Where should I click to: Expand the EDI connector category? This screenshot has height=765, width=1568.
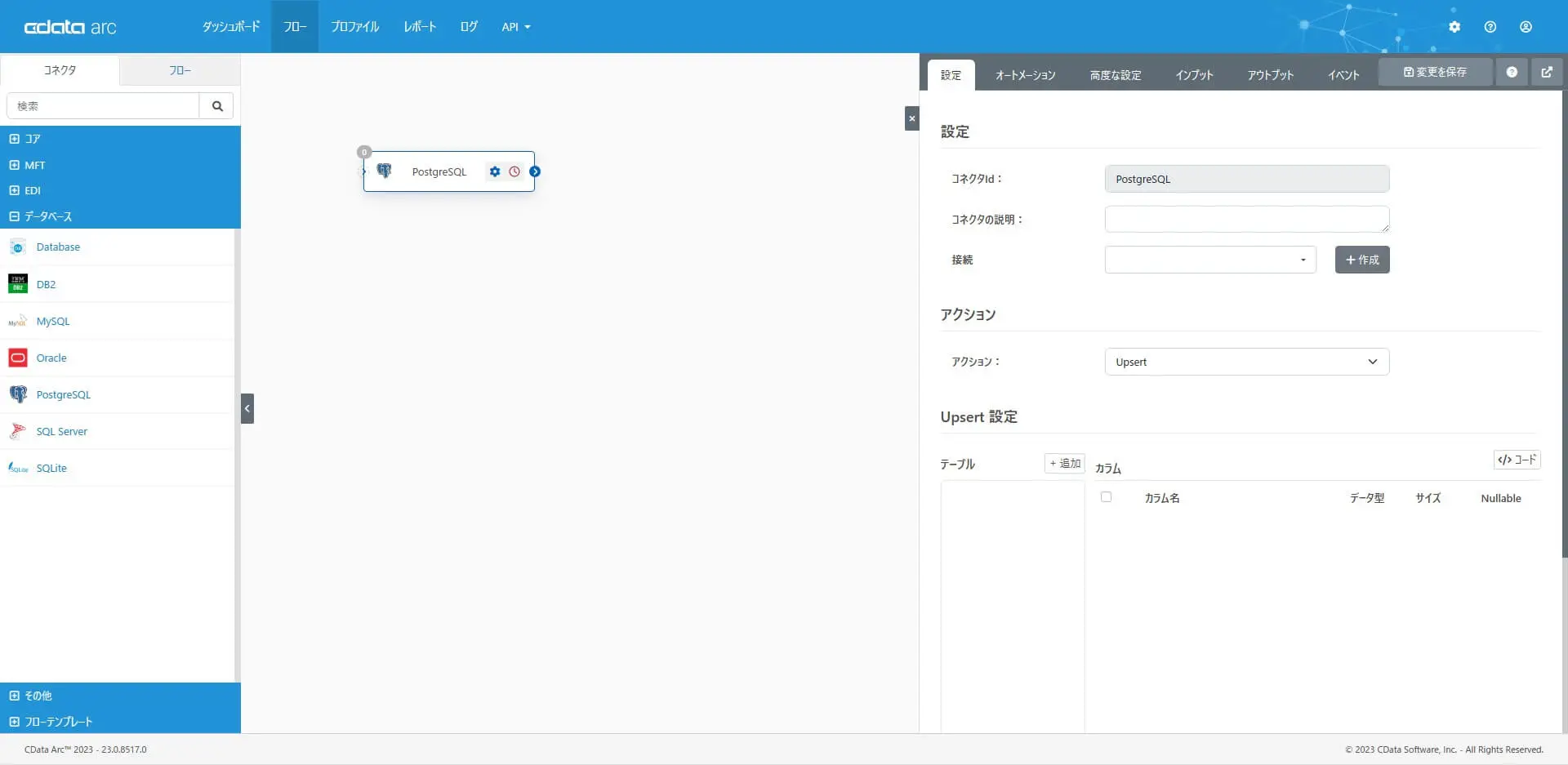click(14, 190)
